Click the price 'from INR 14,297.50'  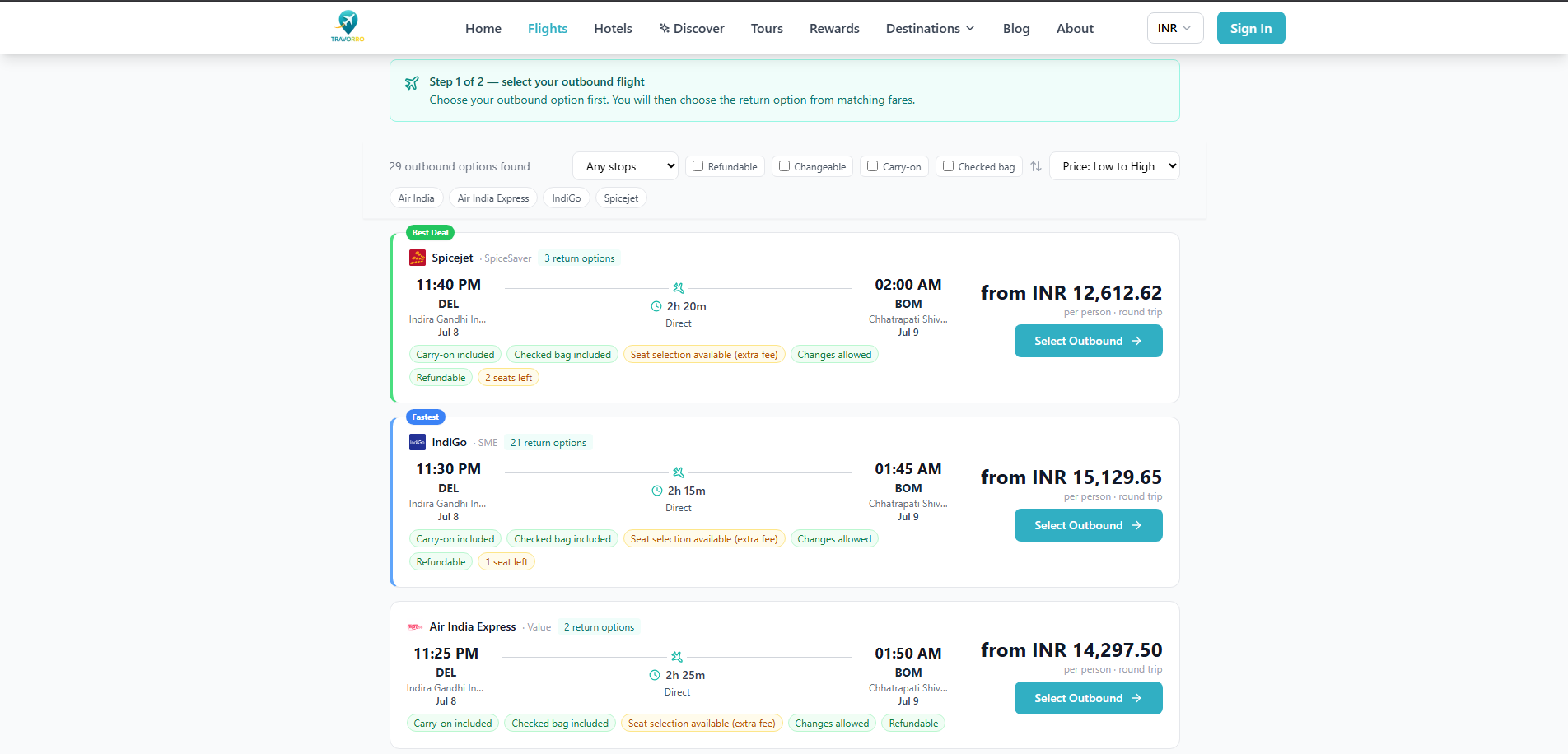point(1071,650)
